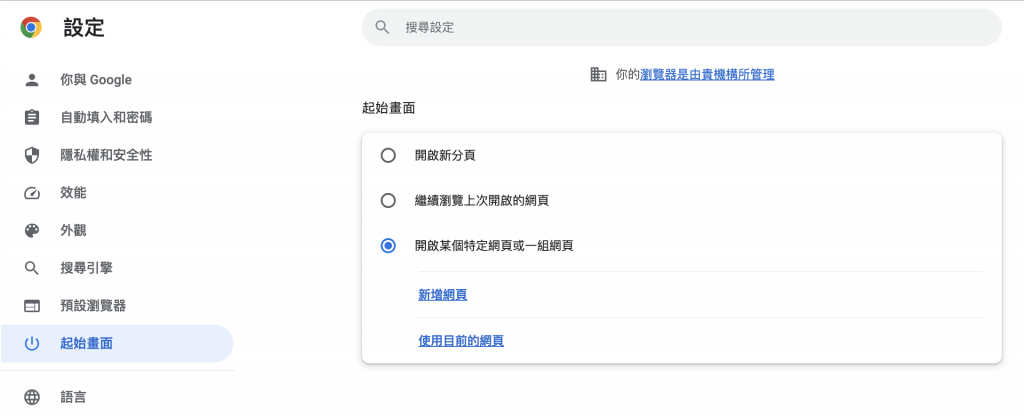Click the power icon for 起始畫面
This screenshot has height=417, width=1024.
click(31, 344)
